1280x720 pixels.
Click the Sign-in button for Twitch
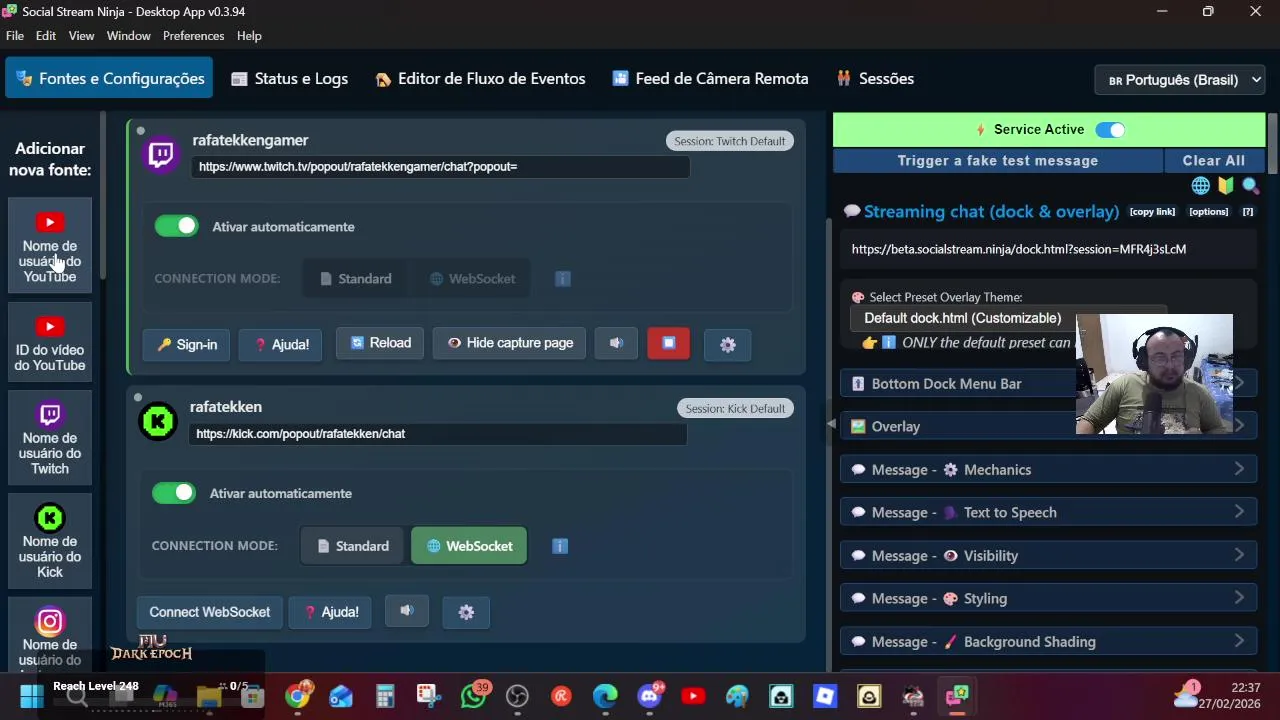[187, 344]
